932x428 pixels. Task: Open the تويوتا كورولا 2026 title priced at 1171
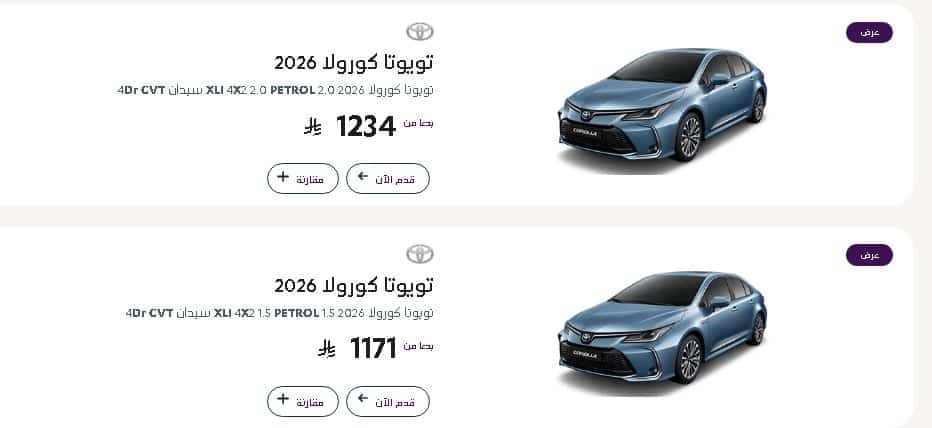pos(354,285)
